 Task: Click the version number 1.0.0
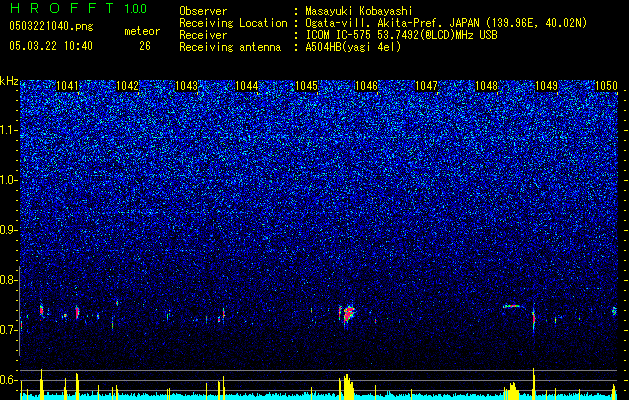tap(136, 9)
